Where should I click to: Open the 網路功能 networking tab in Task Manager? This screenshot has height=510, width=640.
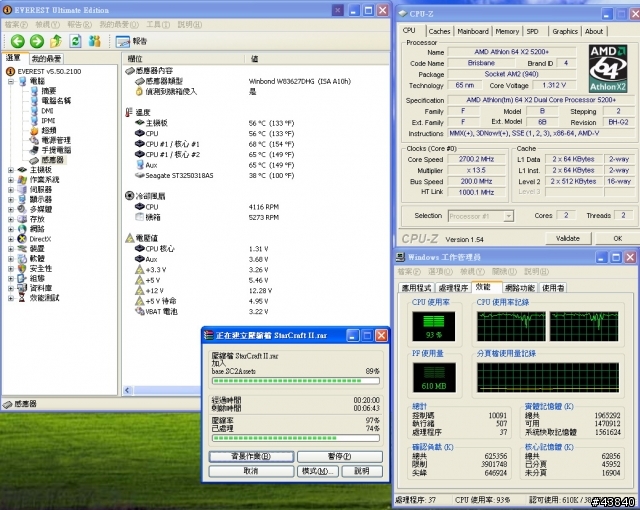(520, 288)
